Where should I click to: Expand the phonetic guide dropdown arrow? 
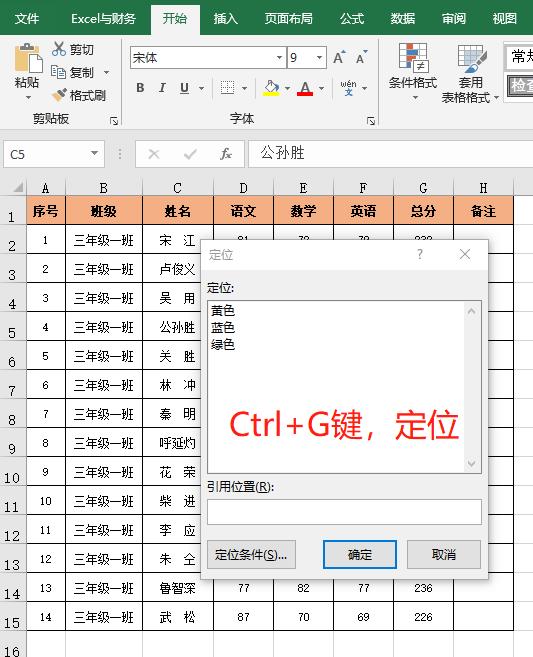click(364, 88)
